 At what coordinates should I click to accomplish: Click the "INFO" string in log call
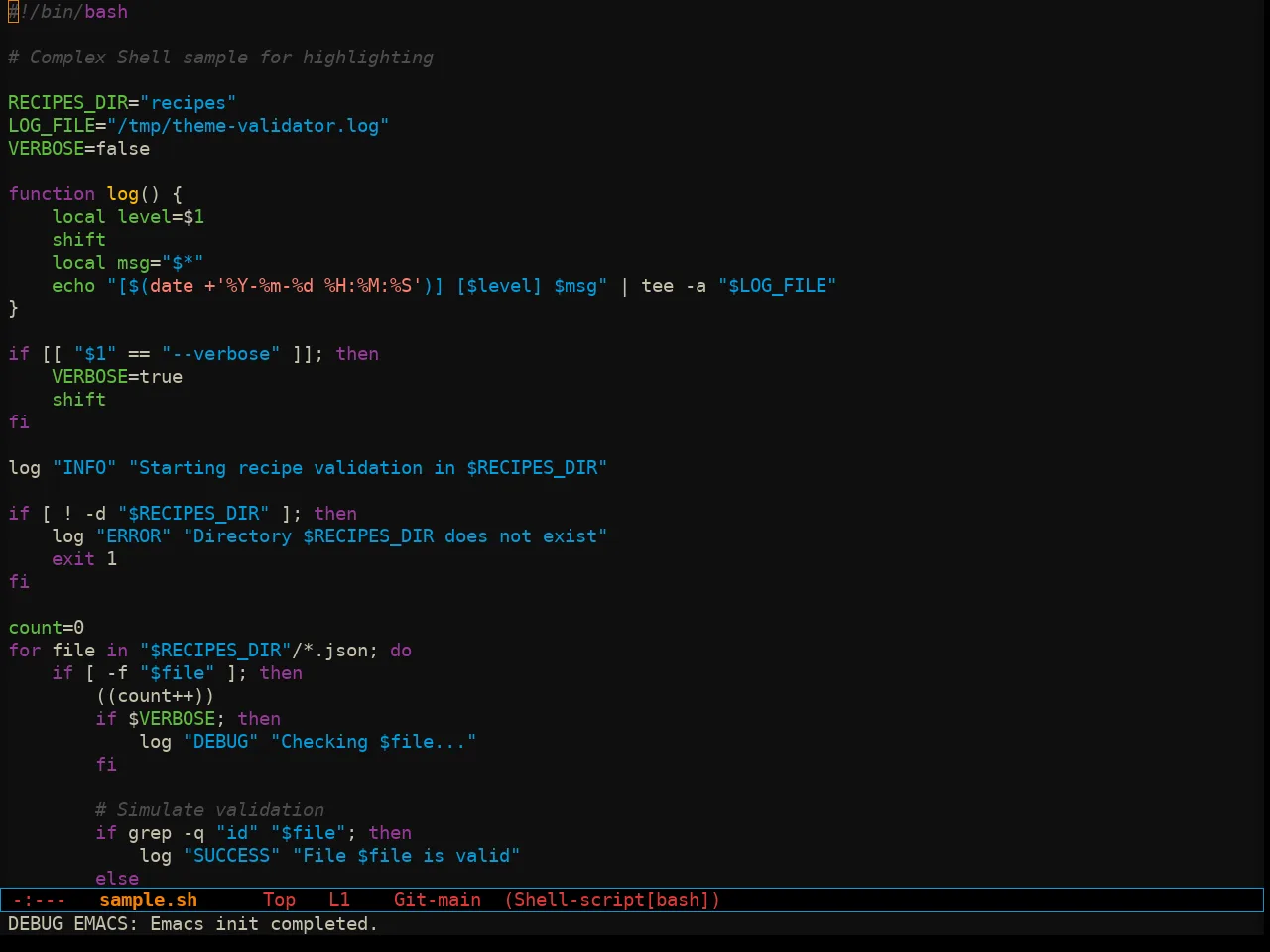tap(84, 468)
